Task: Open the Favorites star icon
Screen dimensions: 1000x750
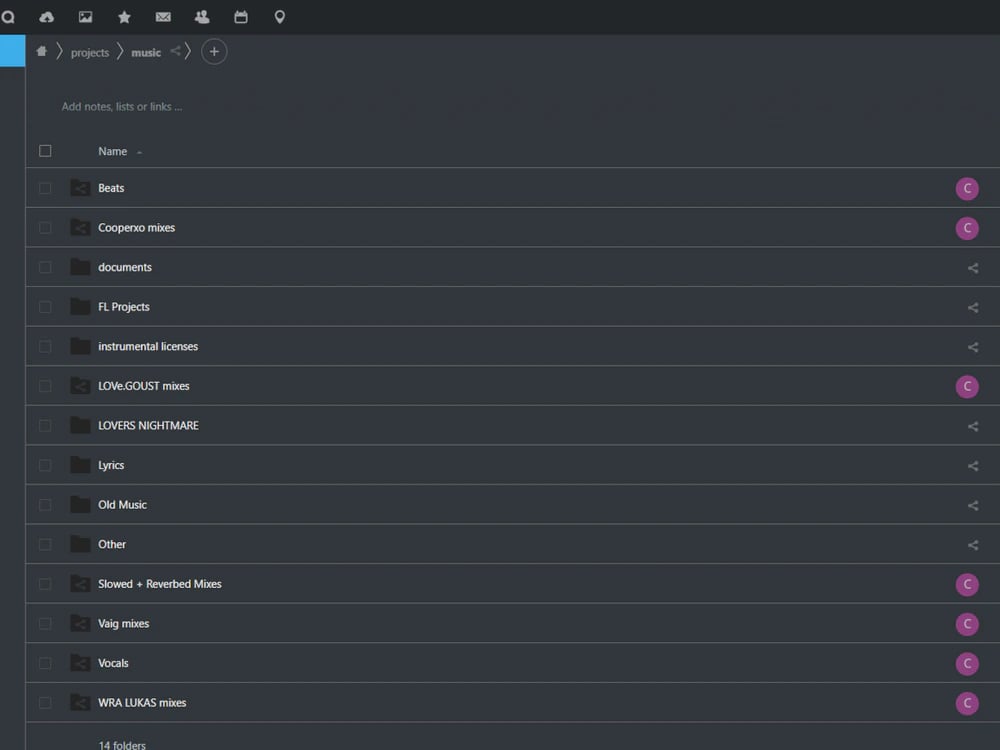Action: (x=124, y=17)
